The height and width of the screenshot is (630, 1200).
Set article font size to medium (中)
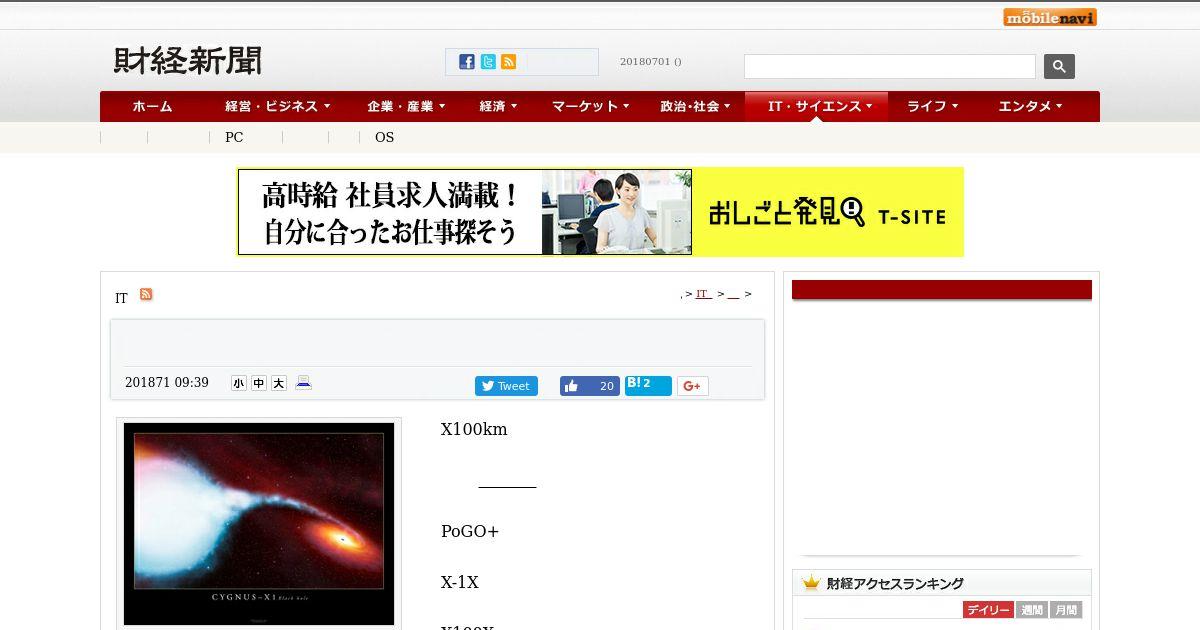259,383
